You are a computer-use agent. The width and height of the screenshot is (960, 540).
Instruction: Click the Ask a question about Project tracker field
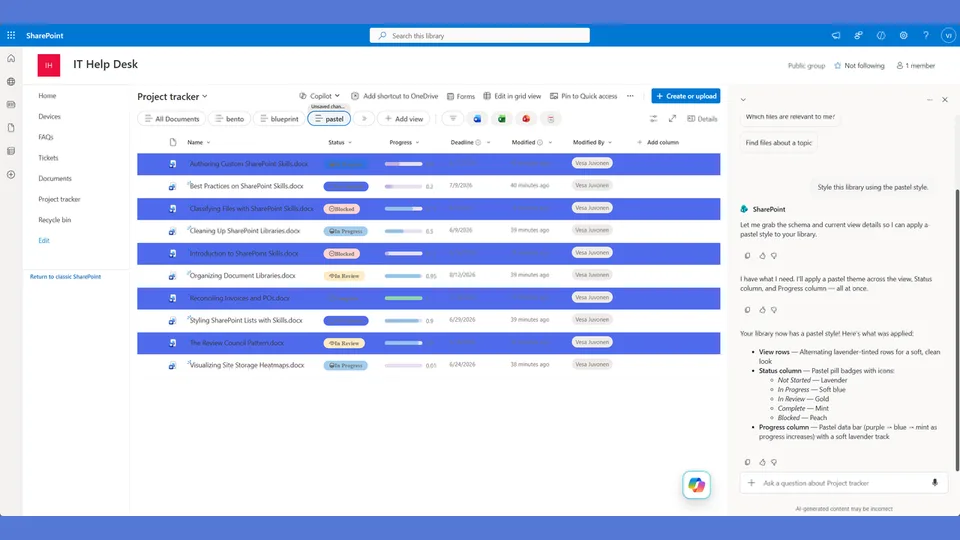[844, 483]
